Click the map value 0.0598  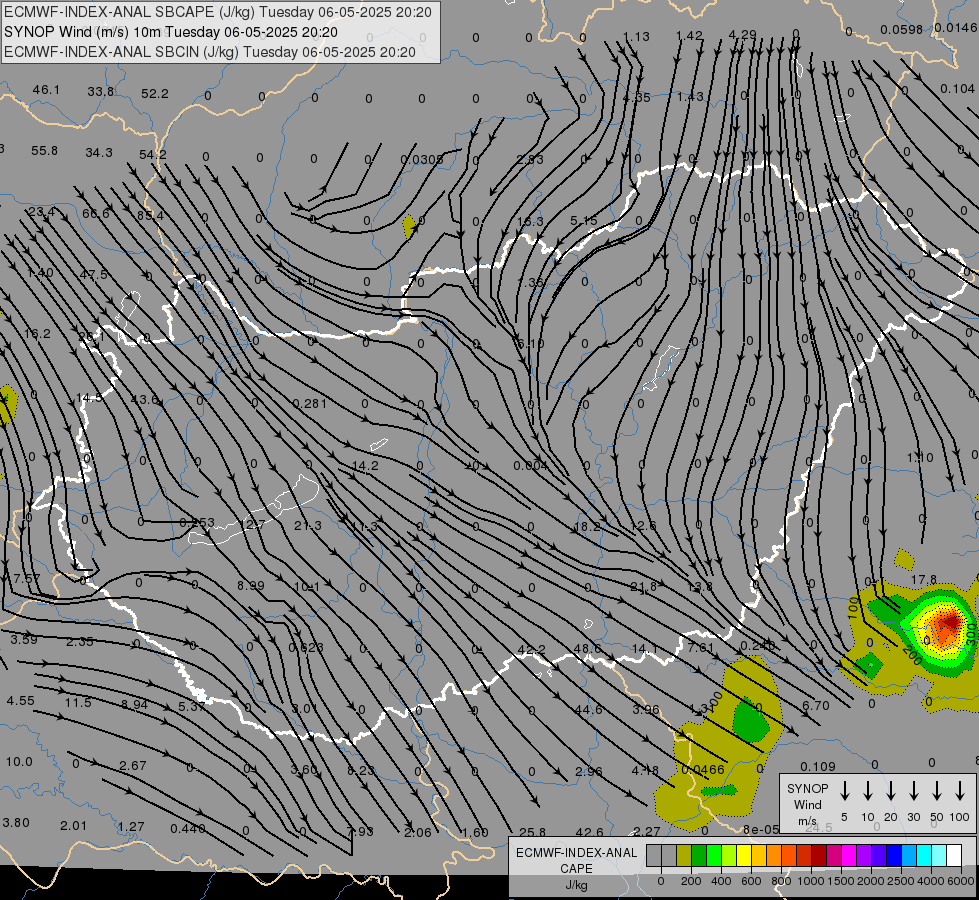point(902,29)
